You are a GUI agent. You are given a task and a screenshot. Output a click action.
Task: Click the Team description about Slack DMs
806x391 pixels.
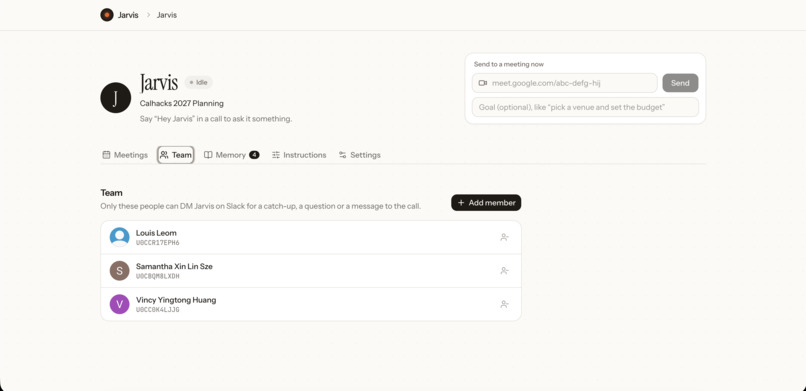(x=261, y=206)
